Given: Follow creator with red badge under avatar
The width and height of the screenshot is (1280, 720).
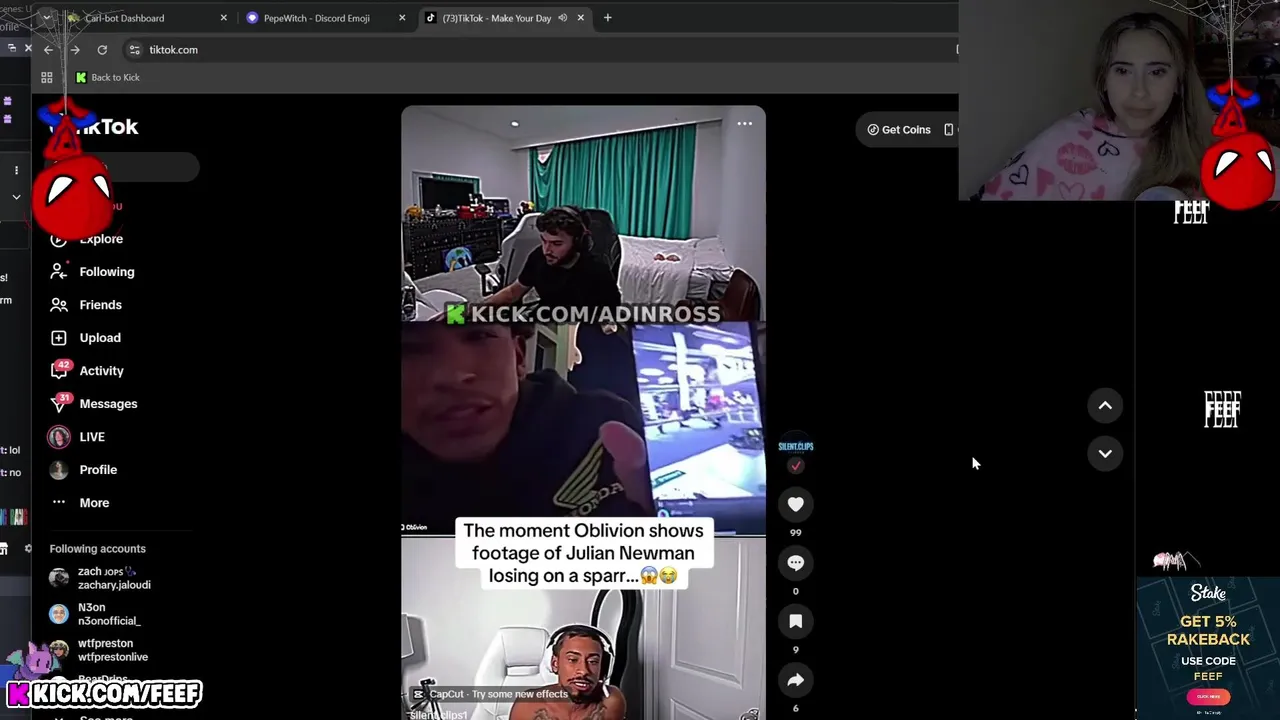Looking at the screenshot, I should coord(796,466).
